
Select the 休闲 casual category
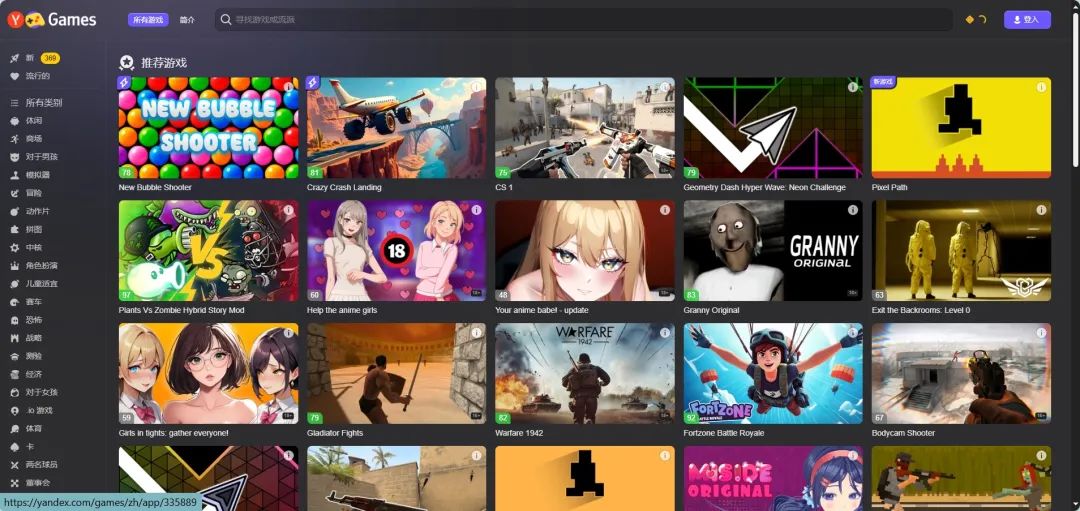coord(26,121)
